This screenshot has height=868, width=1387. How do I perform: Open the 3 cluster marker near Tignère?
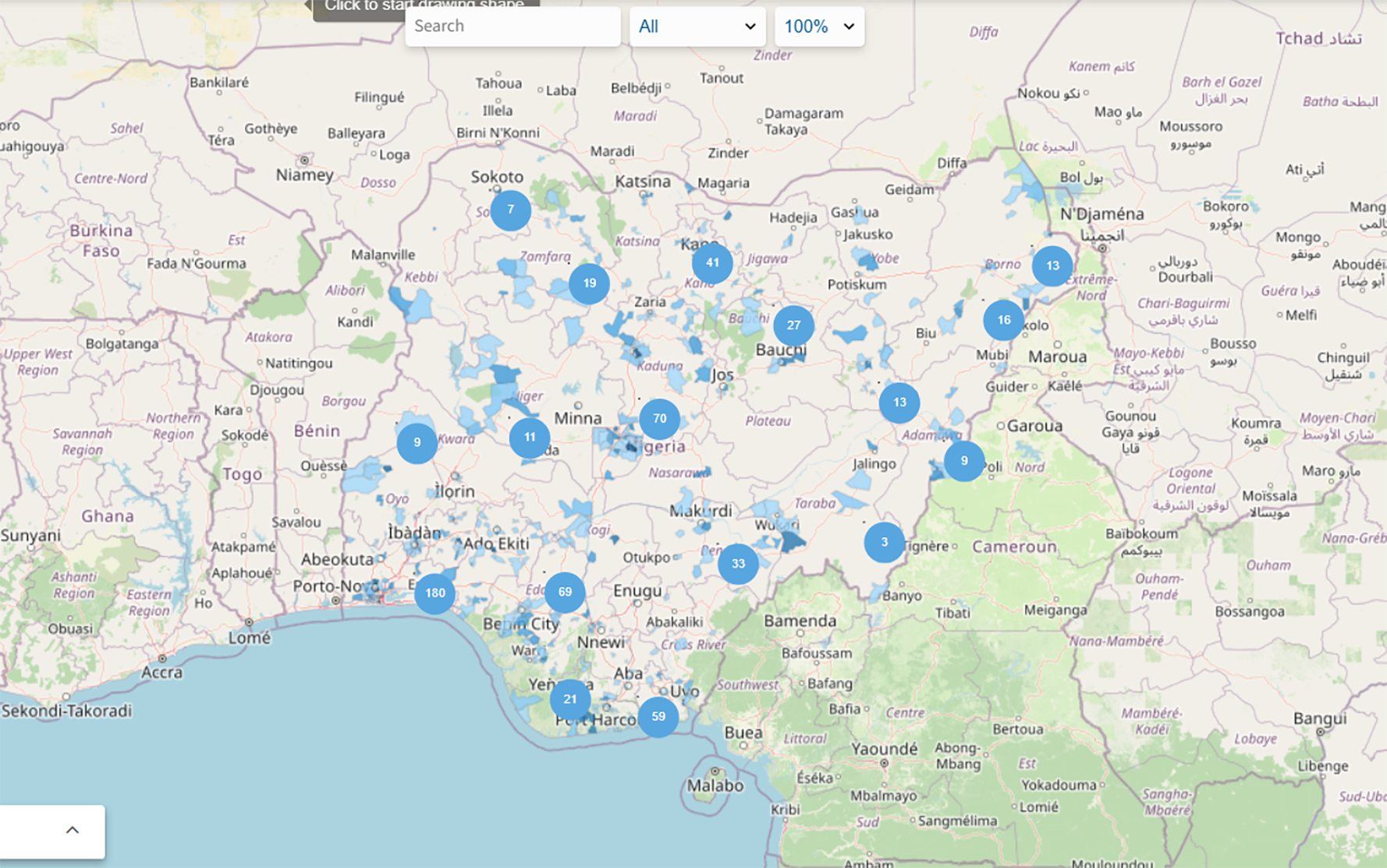pyautogui.click(x=884, y=542)
